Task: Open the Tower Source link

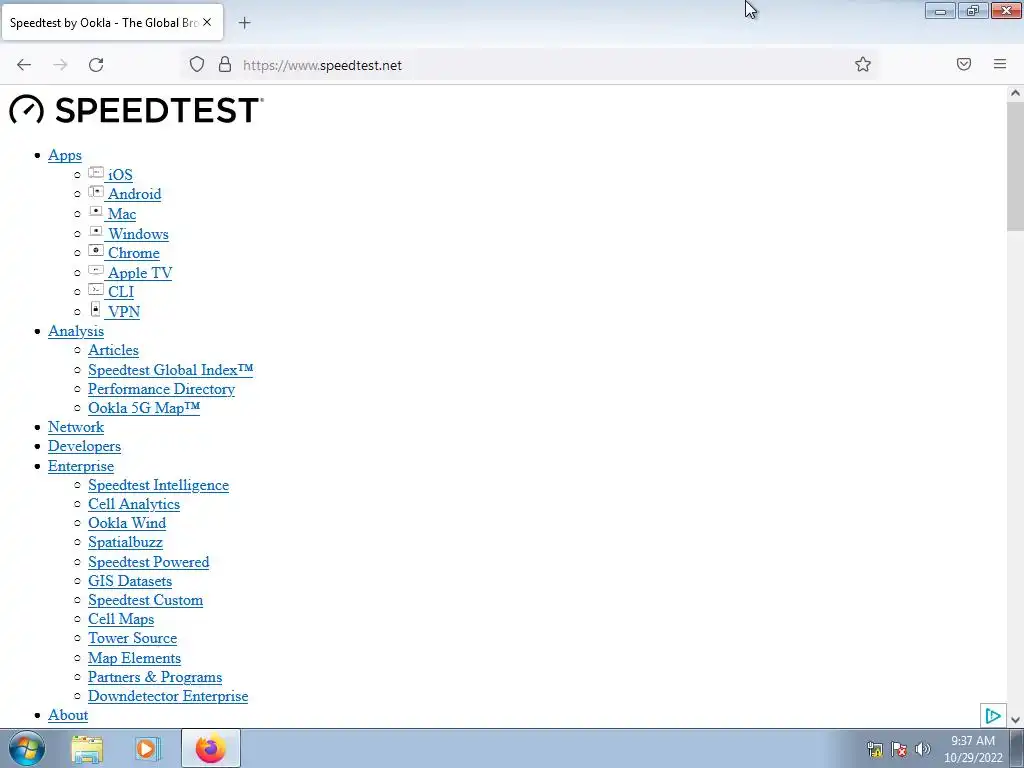Action: point(133,638)
